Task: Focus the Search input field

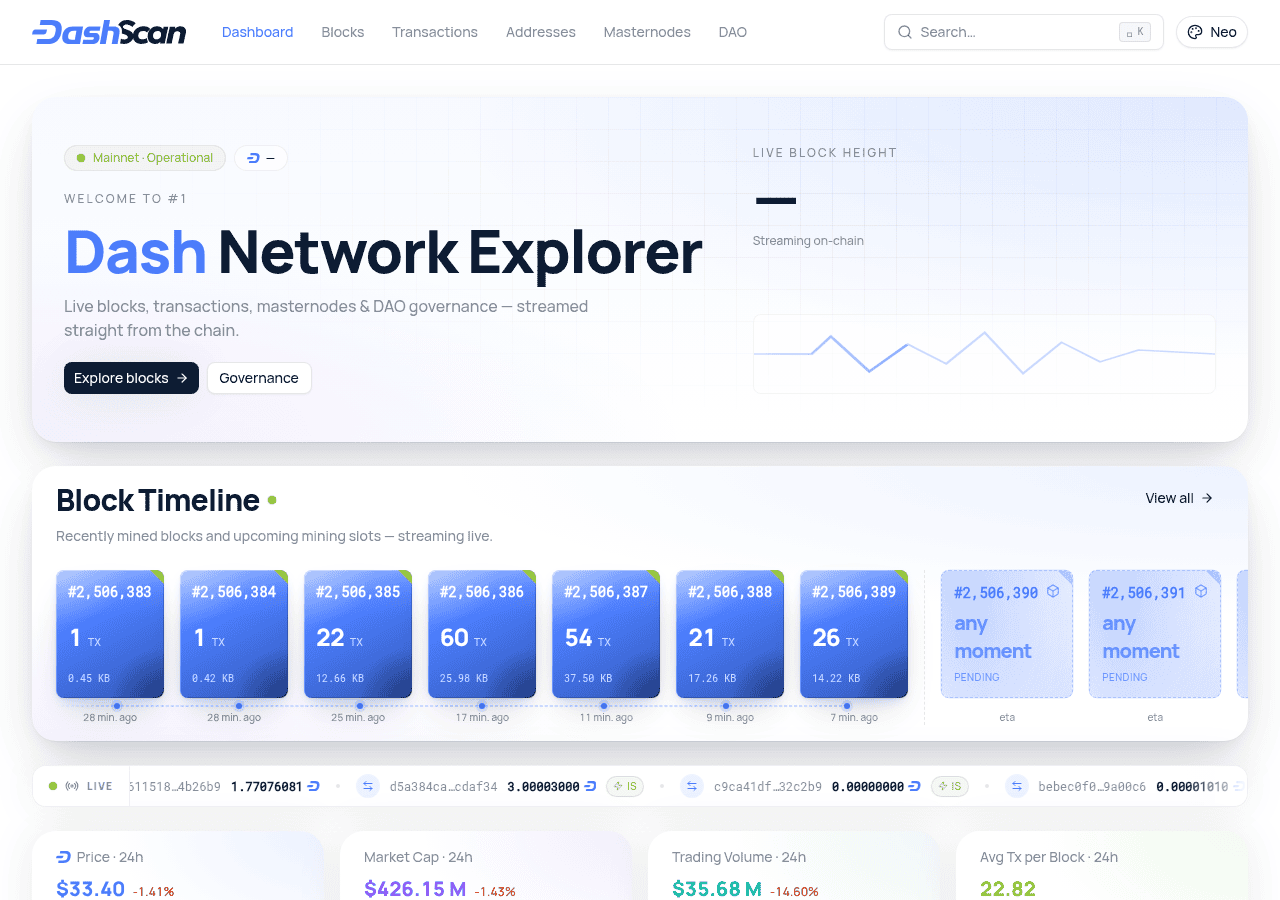Action: [x=1024, y=32]
